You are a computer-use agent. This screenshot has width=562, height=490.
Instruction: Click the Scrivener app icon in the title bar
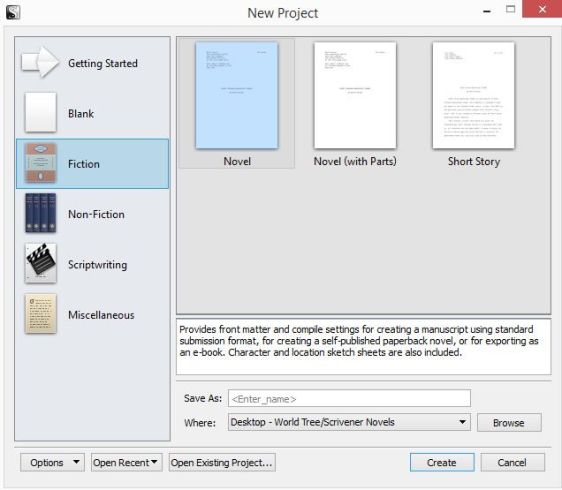point(13,13)
